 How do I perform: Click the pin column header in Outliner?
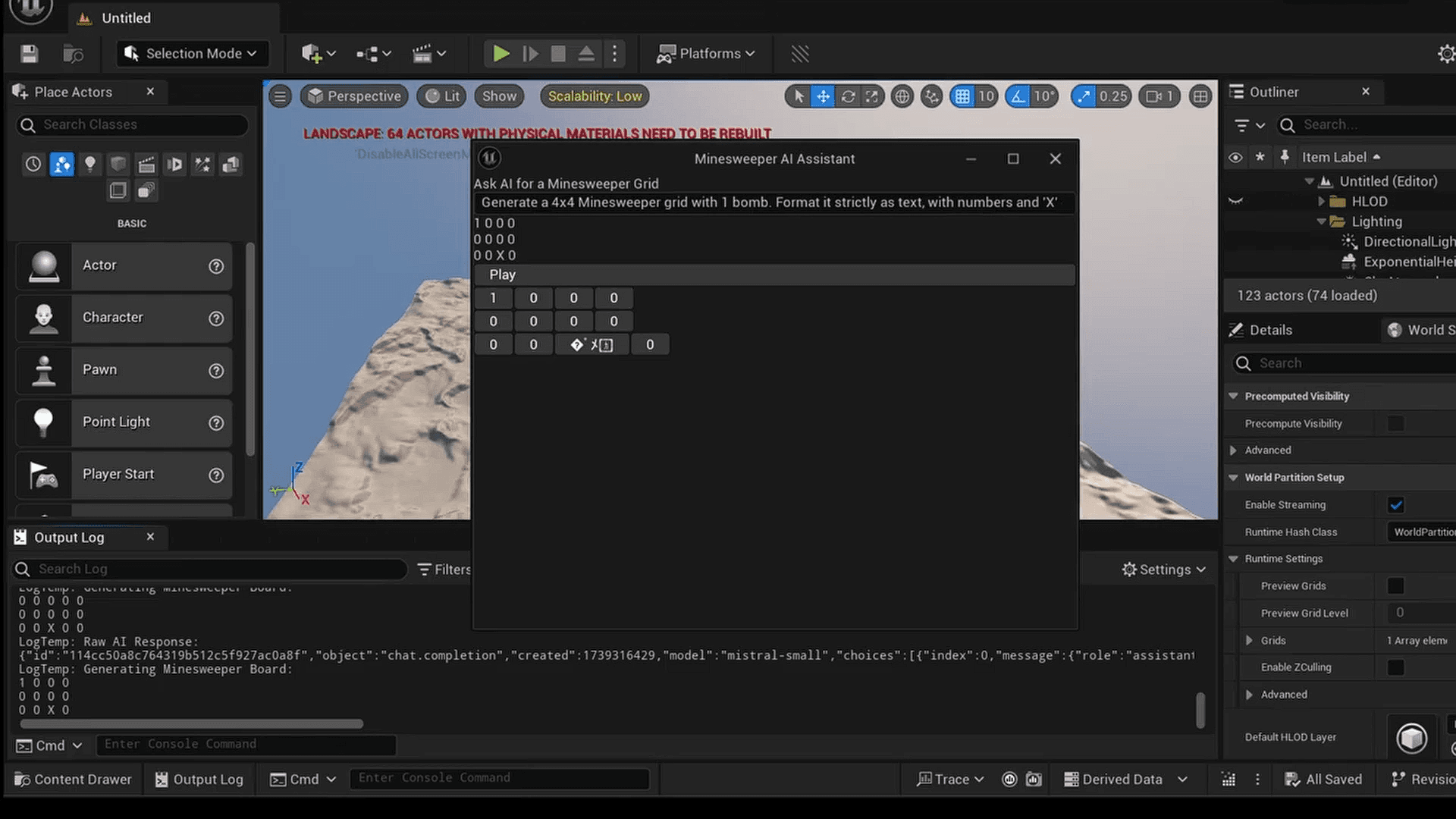(1284, 158)
